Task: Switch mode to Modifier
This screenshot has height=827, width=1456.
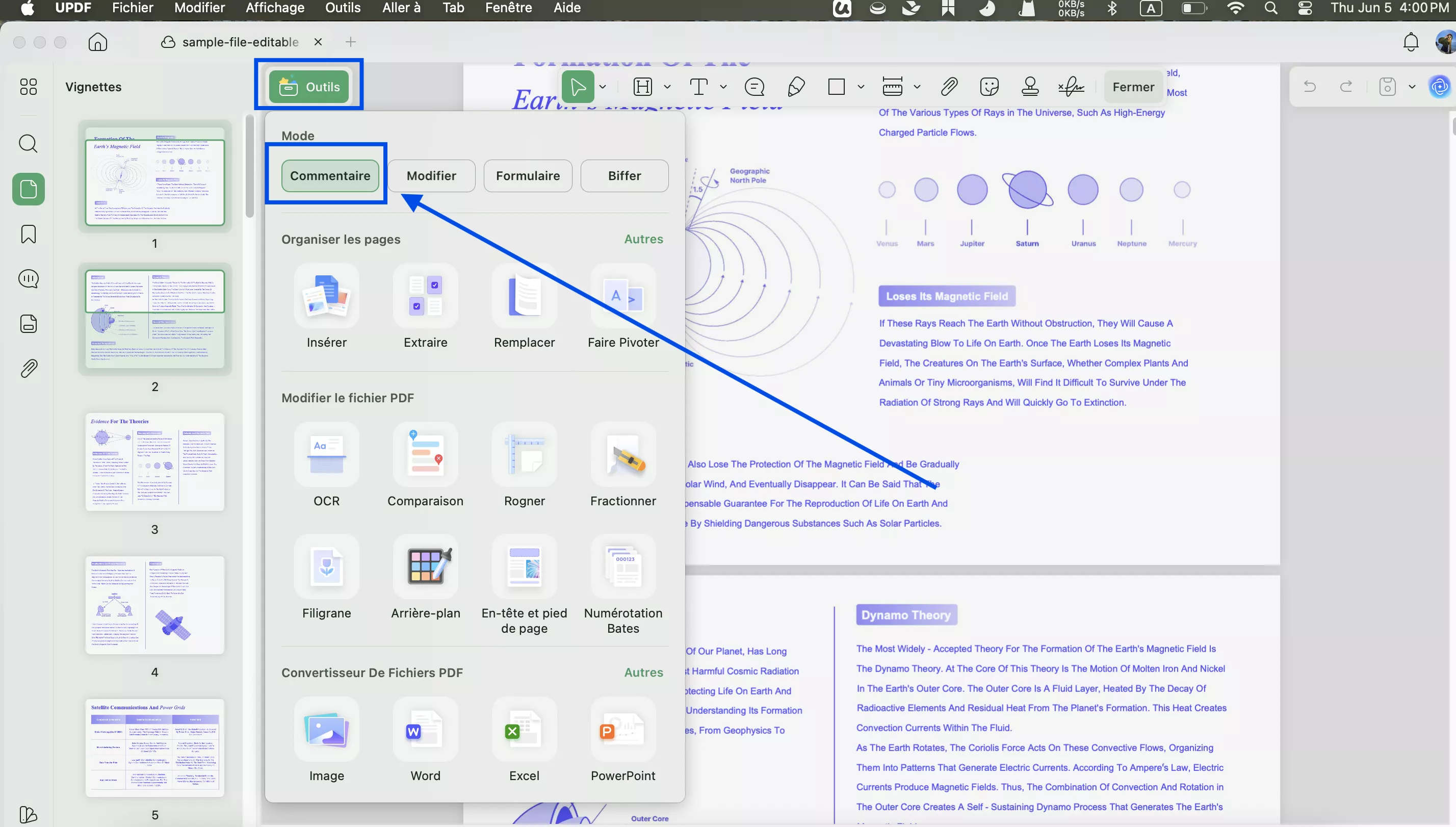Action: pos(431,176)
